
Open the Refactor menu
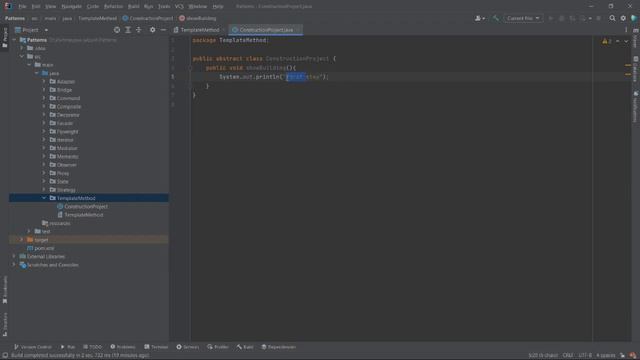point(113,6)
